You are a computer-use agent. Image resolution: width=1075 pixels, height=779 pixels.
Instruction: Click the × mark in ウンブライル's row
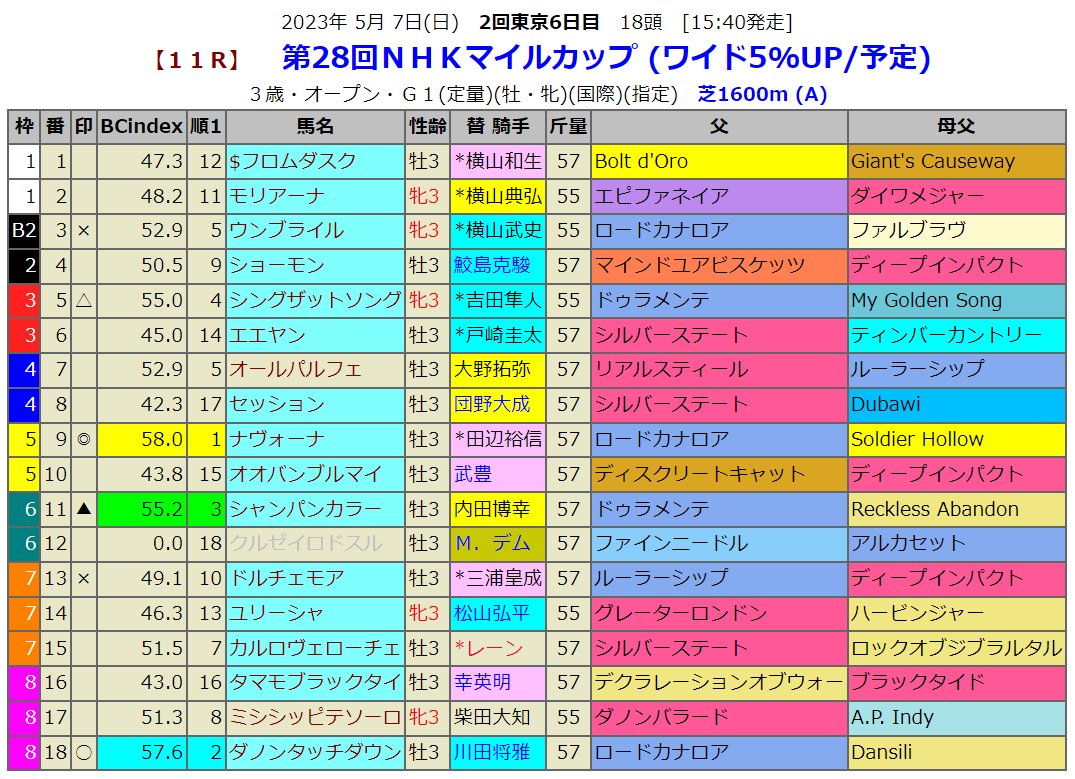click(x=84, y=230)
